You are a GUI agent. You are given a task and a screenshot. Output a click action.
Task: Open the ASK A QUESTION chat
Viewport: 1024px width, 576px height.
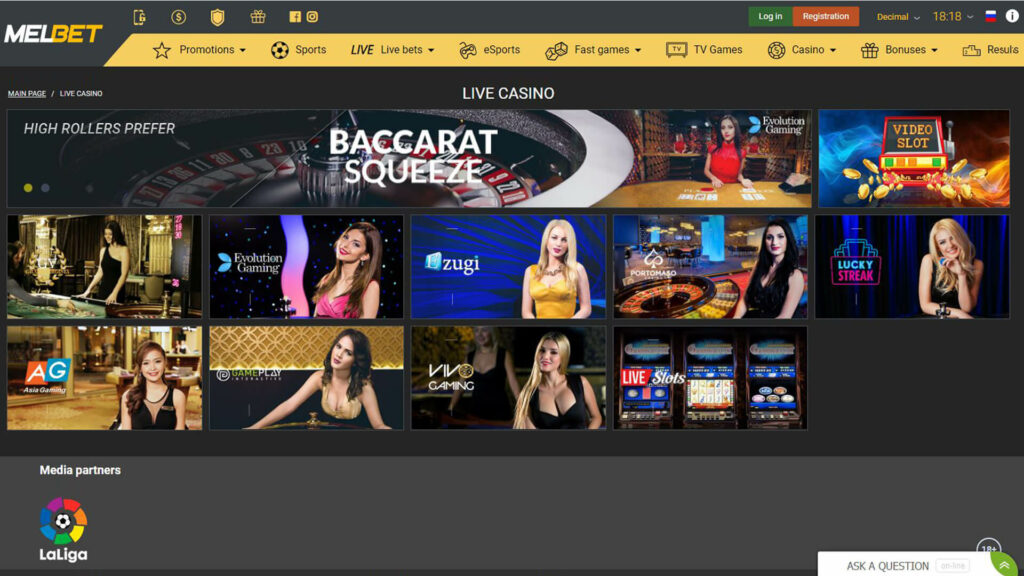888,566
